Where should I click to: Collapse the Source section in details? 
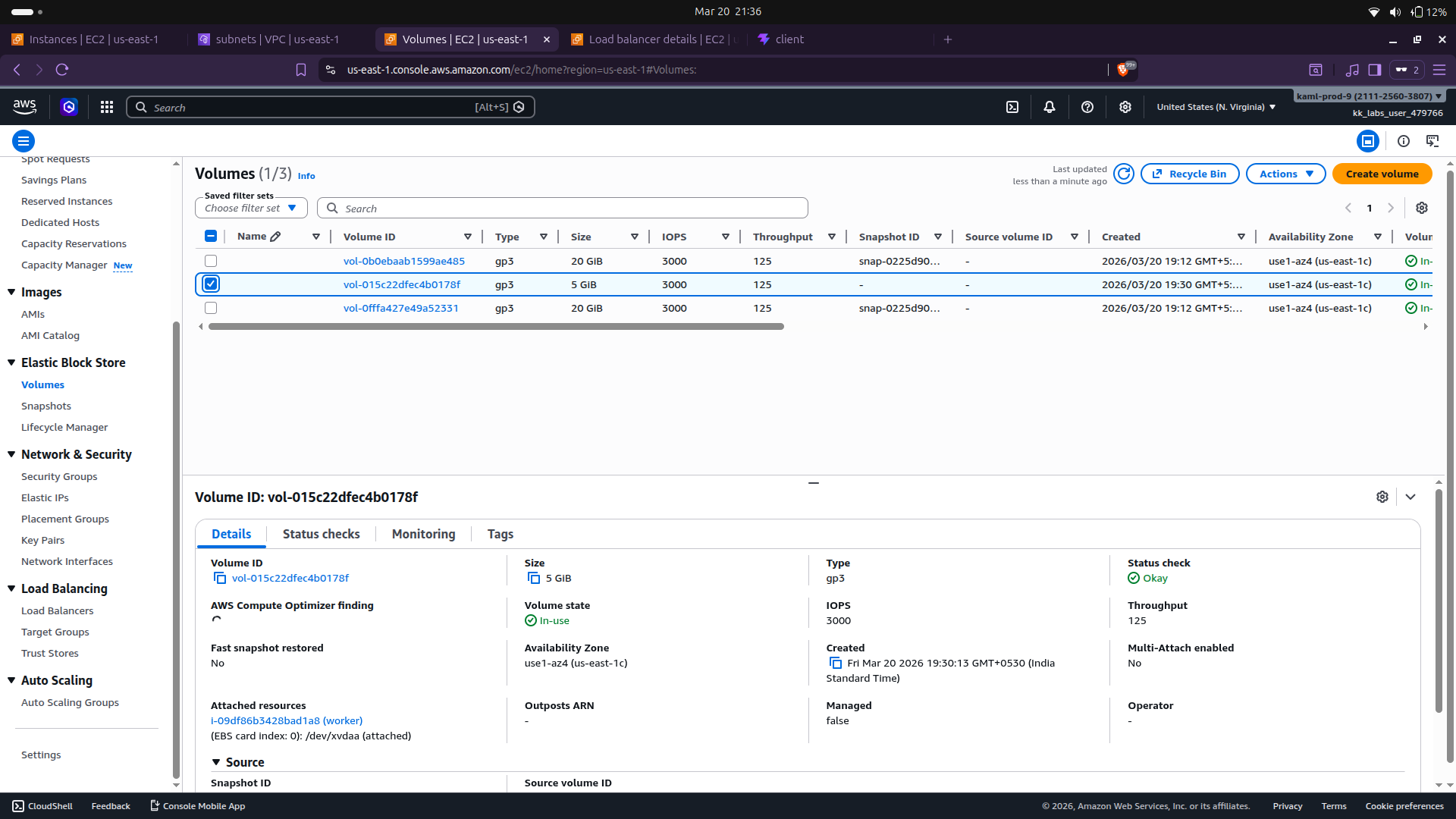(216, 762)
